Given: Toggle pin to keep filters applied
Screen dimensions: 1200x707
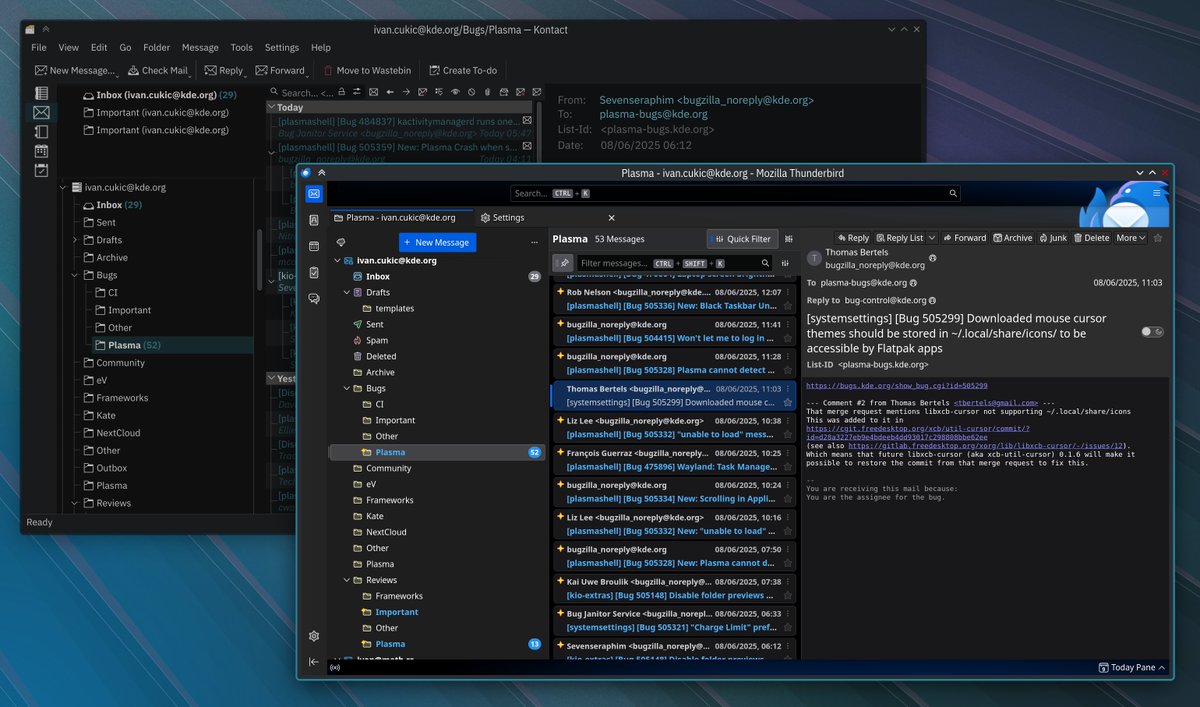Looking at the screenshot, I should tap(564, 263).
